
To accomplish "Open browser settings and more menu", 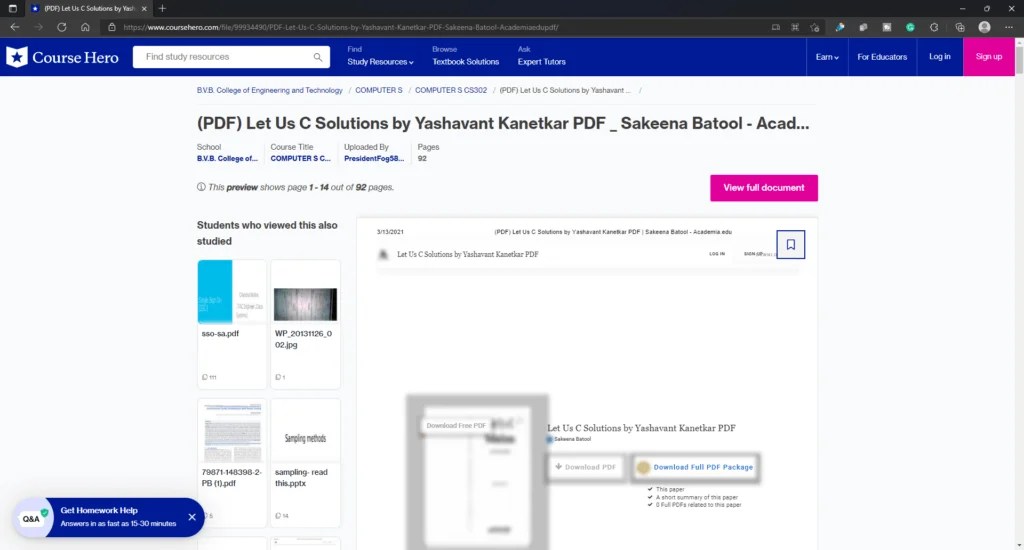I will 1009,27.
